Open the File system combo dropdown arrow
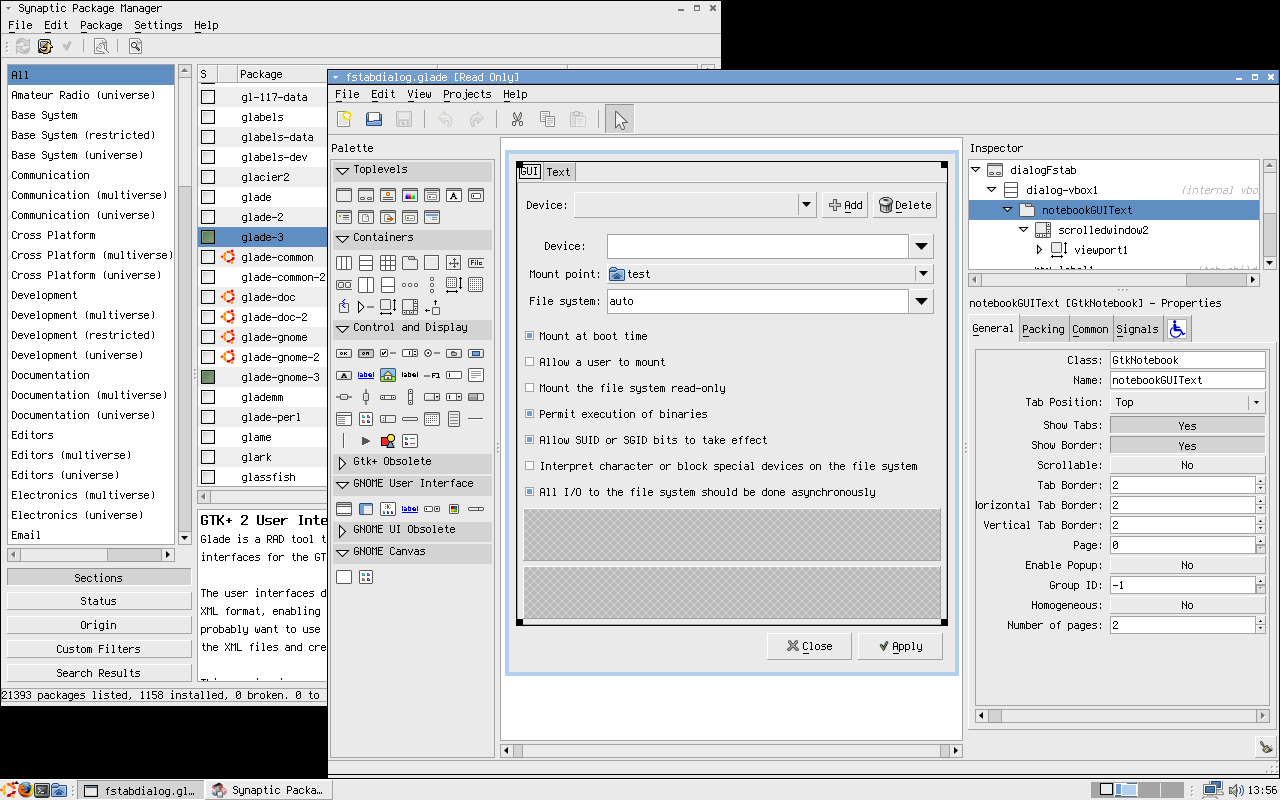 click(x=921, y=301)
